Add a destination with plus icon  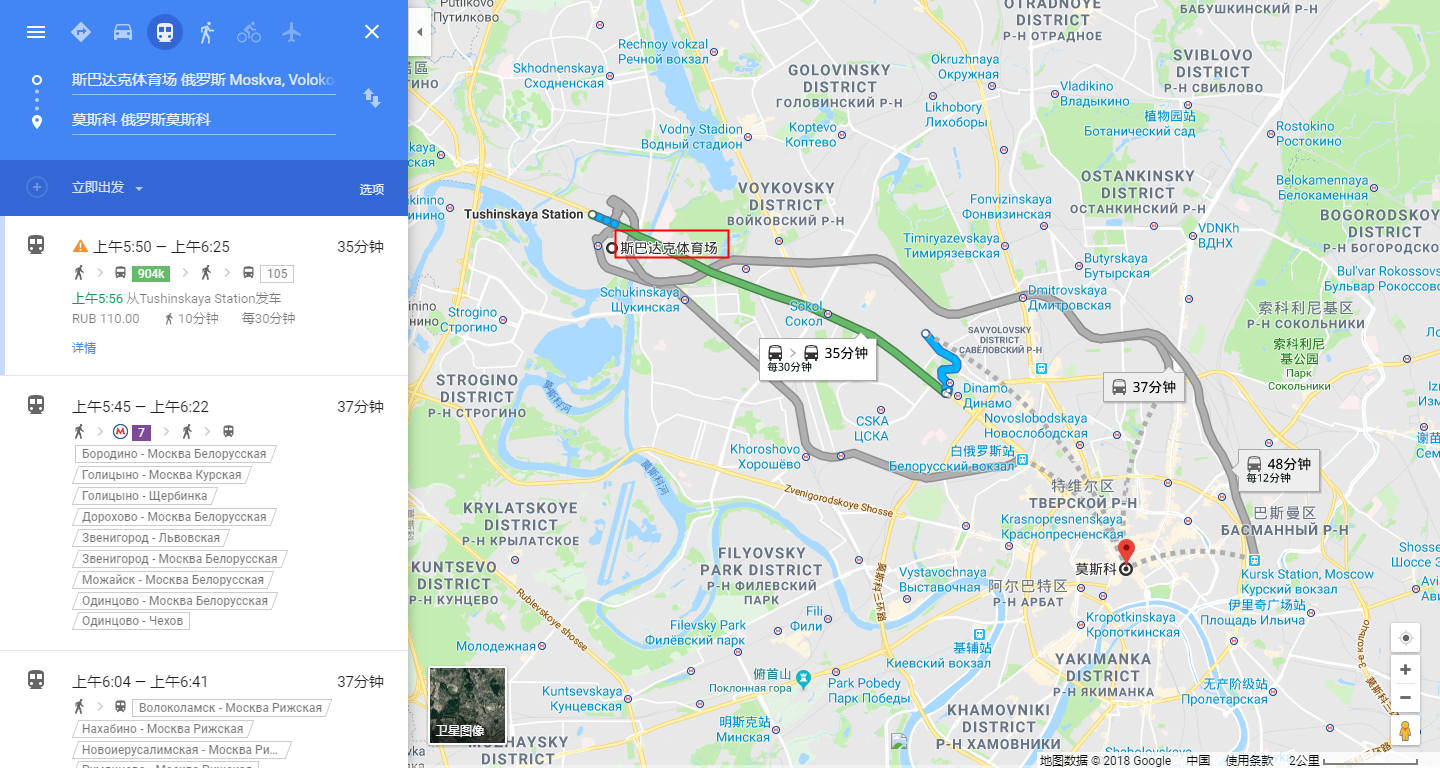pyautogui.click(x=37, y=188)
